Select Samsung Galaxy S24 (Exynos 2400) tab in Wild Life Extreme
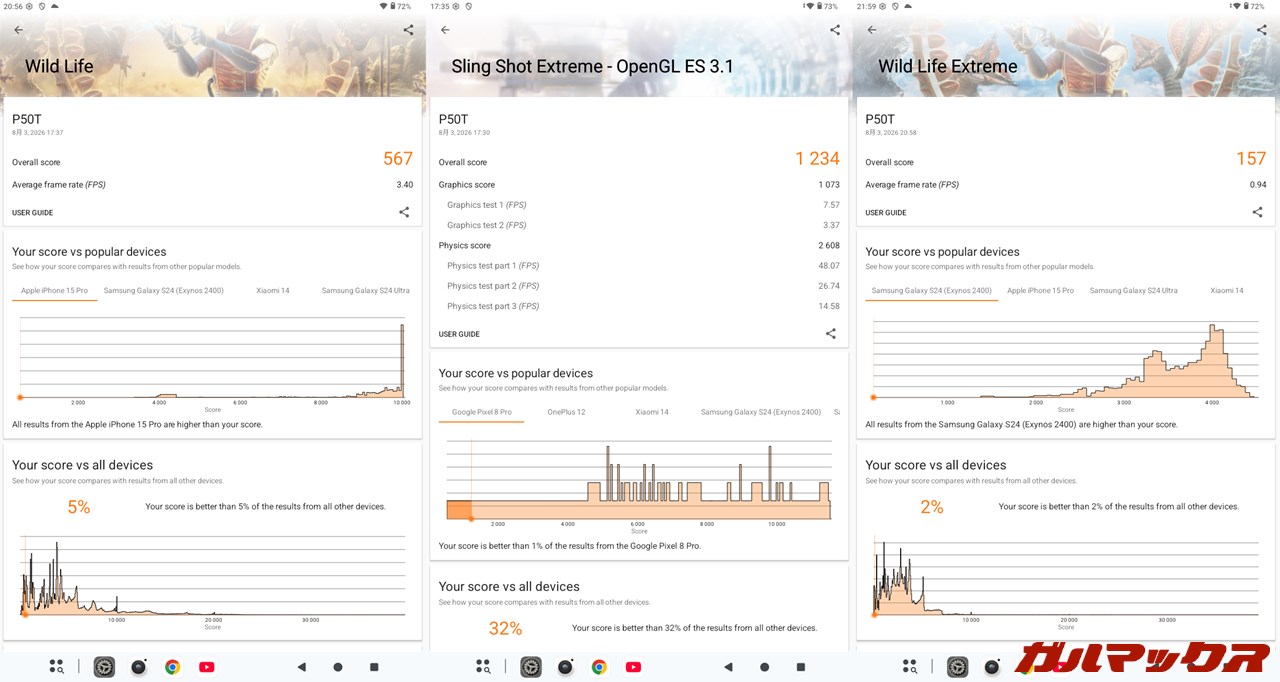The width and height of the screenshot is (1280, 682). [931, 291]
